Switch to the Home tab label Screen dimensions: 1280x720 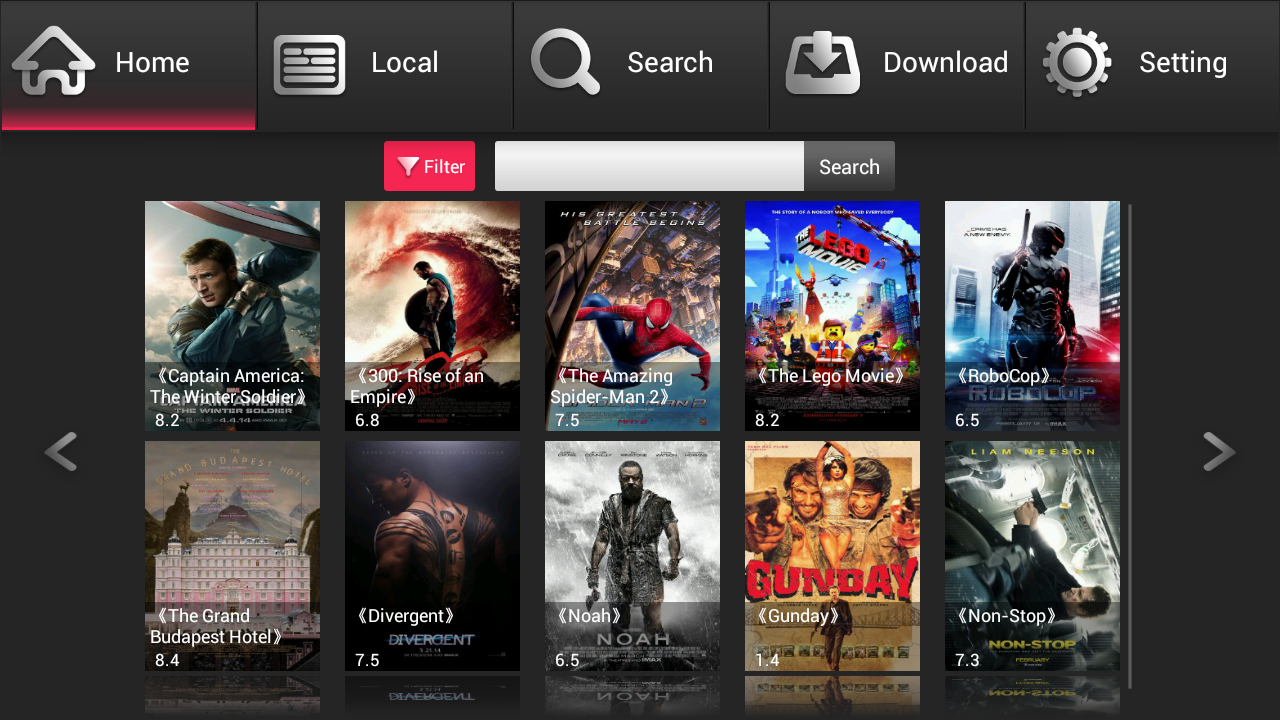(152, 62)
